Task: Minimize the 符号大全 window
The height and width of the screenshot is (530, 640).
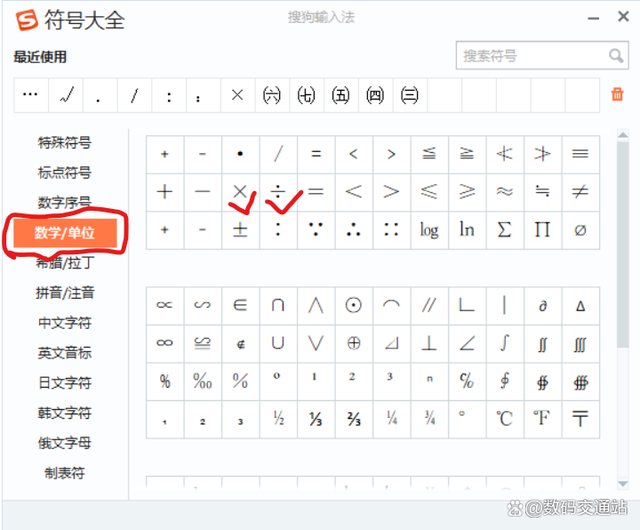Action: pyautogui.click(x=593, y=18)
